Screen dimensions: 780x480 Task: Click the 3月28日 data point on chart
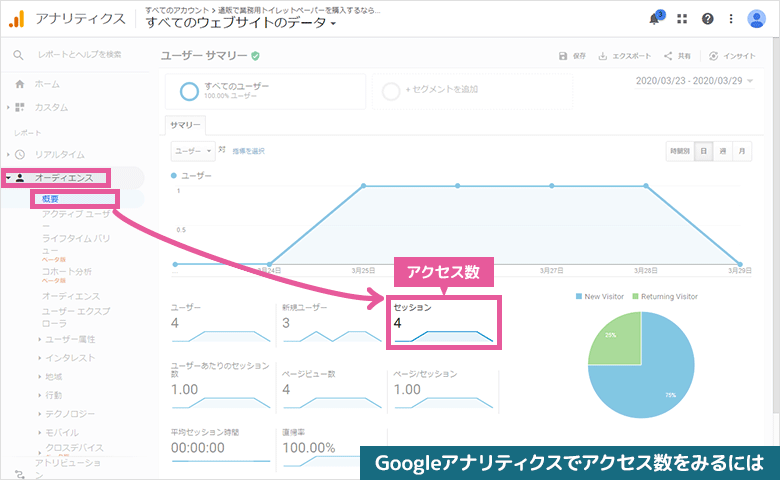(x=646, y=186)
